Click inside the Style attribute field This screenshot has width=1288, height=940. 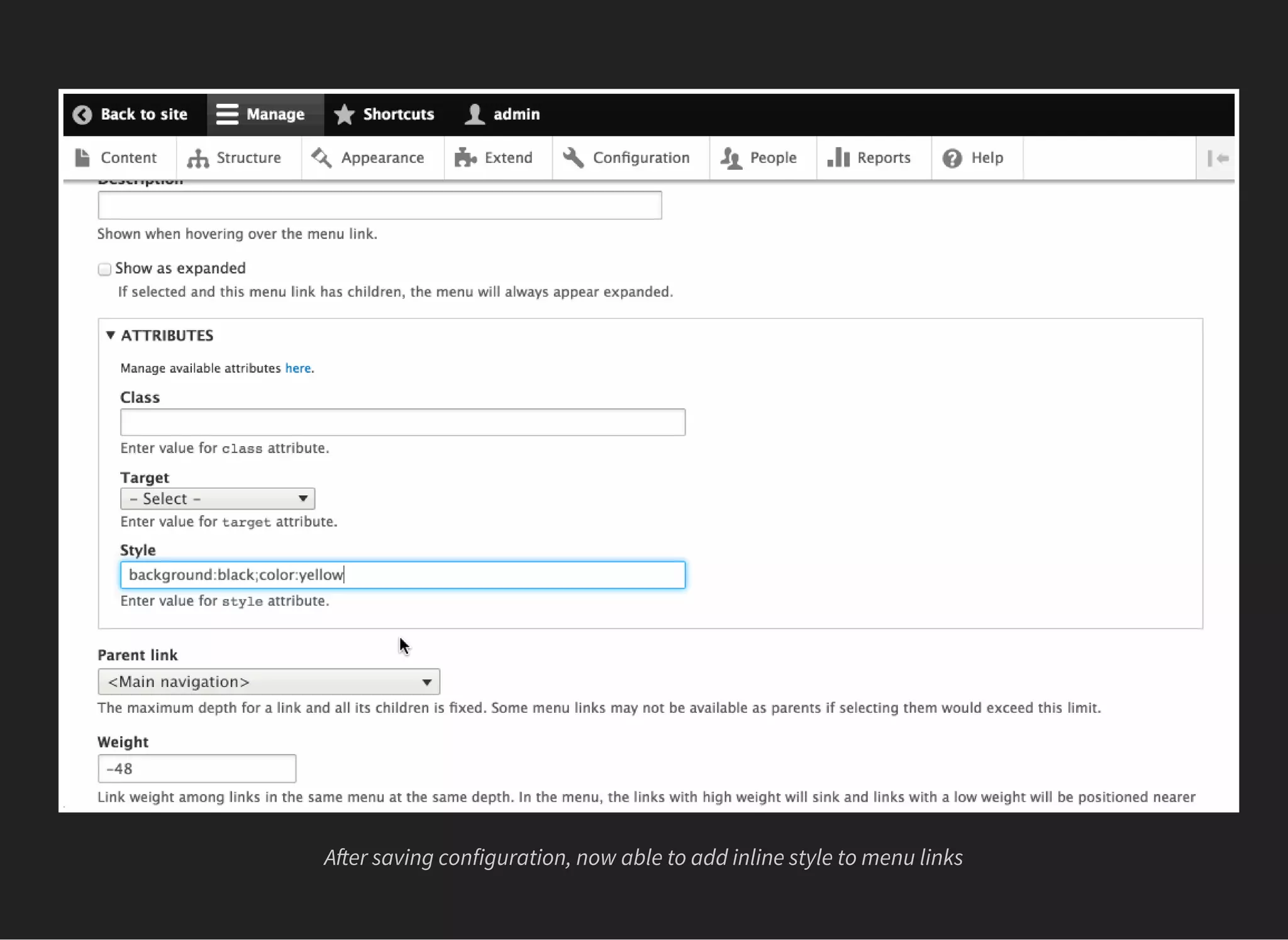click(x=402, y=575)
